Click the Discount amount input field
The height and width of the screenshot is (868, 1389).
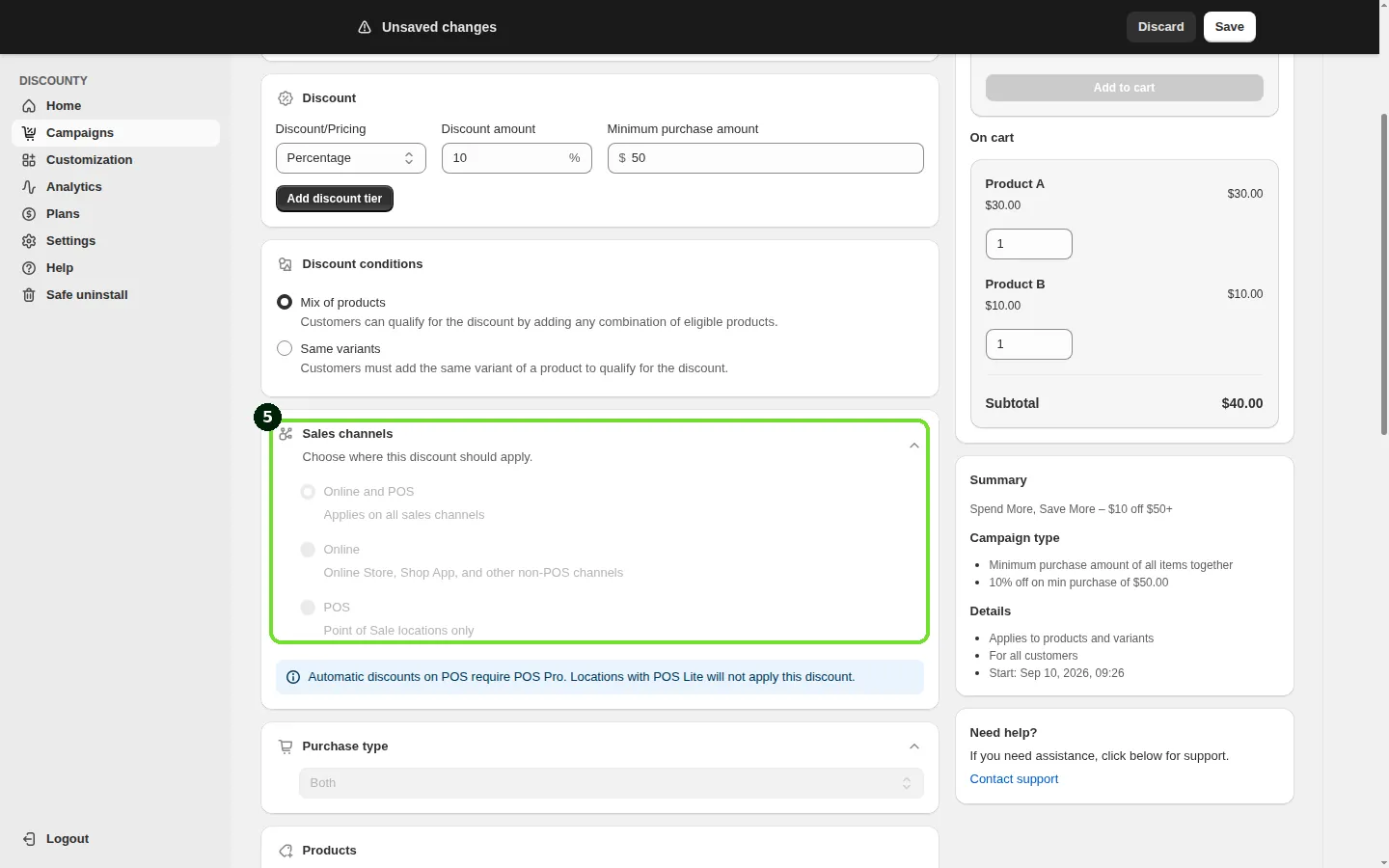[x=517, y=158]
